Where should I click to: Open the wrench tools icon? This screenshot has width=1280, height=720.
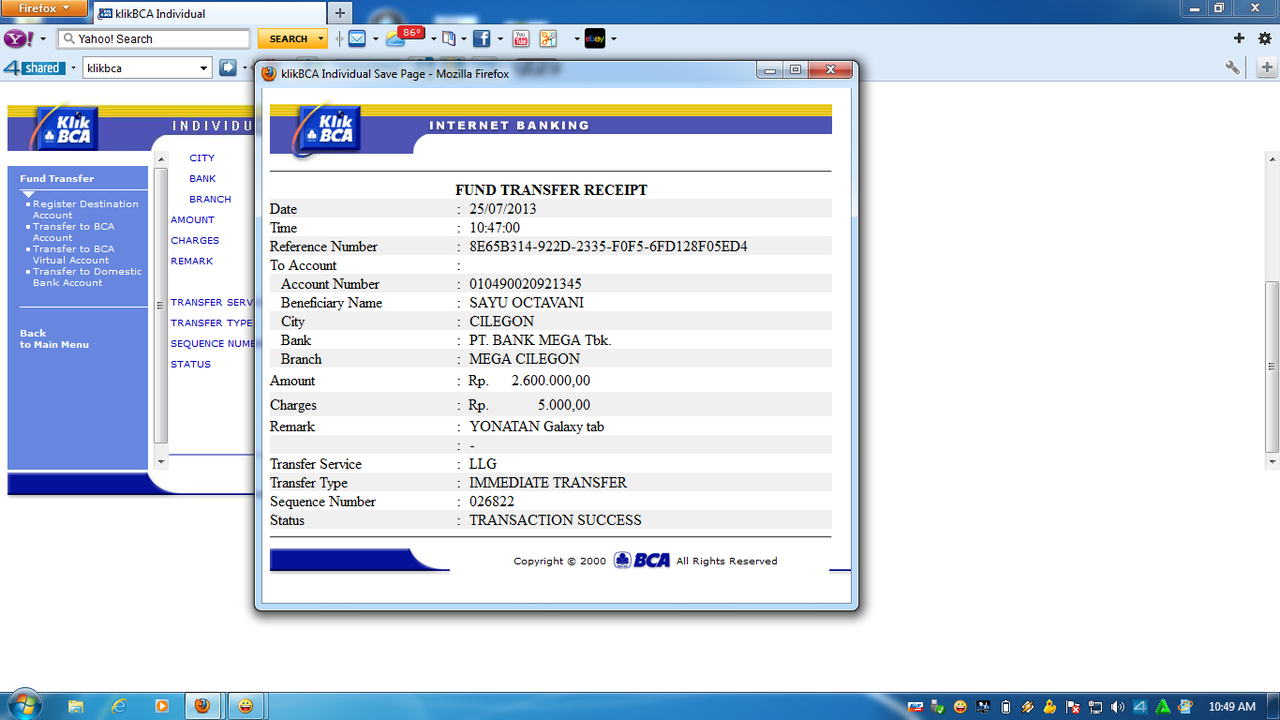pos(1233,68)
